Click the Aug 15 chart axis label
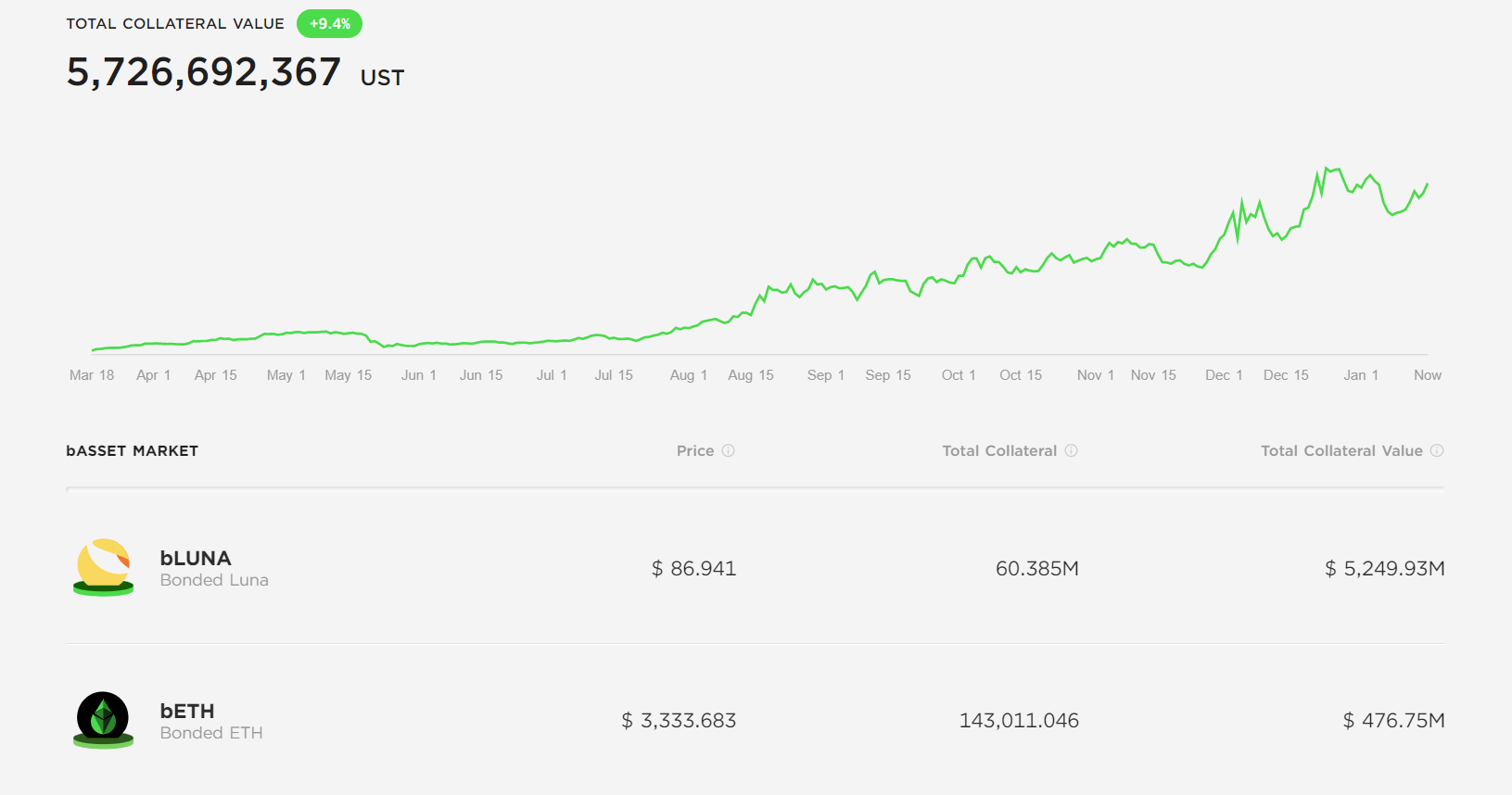 (x=751, y=375)
